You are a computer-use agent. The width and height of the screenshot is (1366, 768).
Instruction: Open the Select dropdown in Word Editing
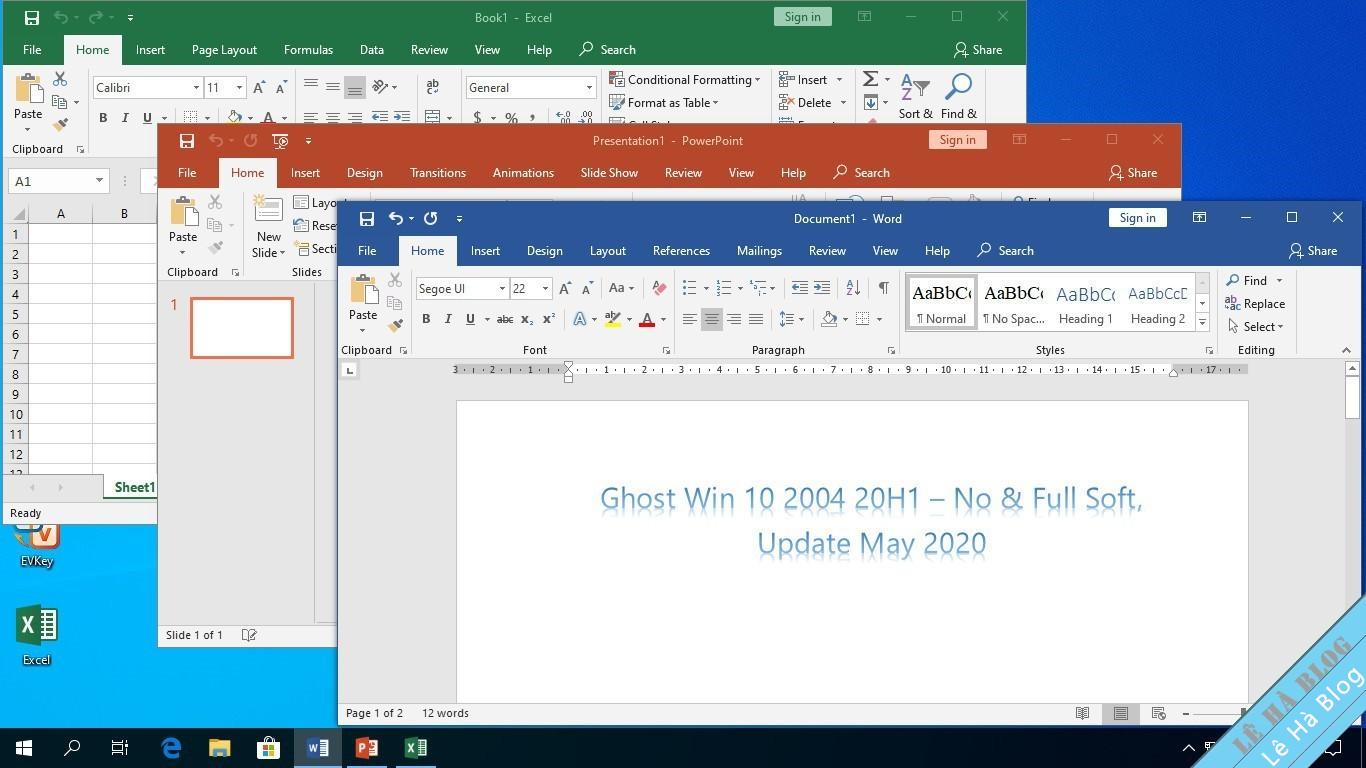(1255, 327)
